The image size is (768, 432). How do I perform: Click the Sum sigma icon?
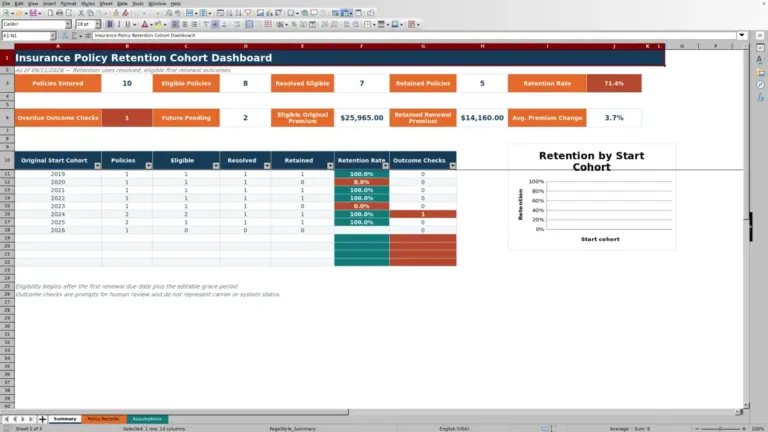click(74, 35)
